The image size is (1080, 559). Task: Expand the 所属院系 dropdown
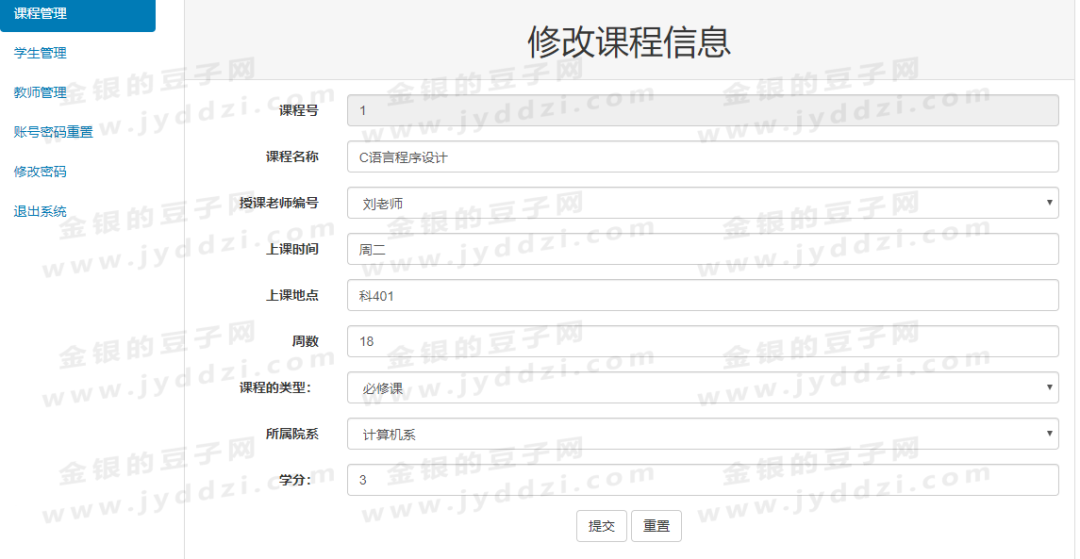tap(703, 434)
